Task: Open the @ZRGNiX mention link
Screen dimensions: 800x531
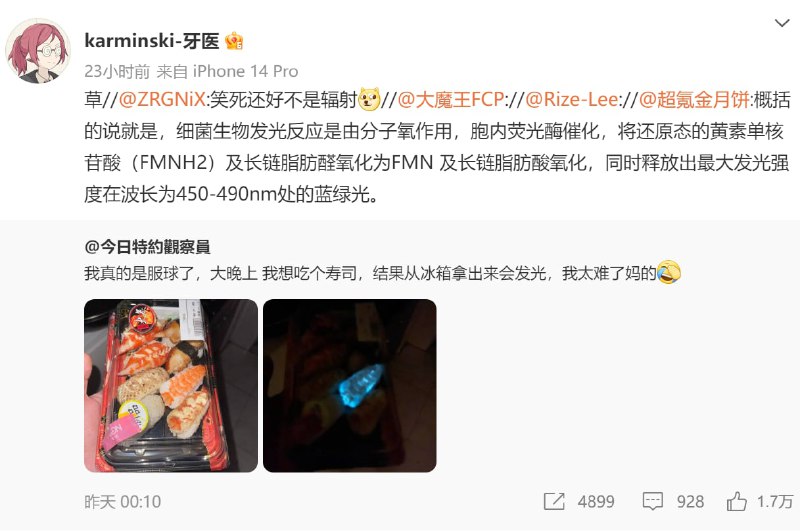Action: (x=162, y=99)
